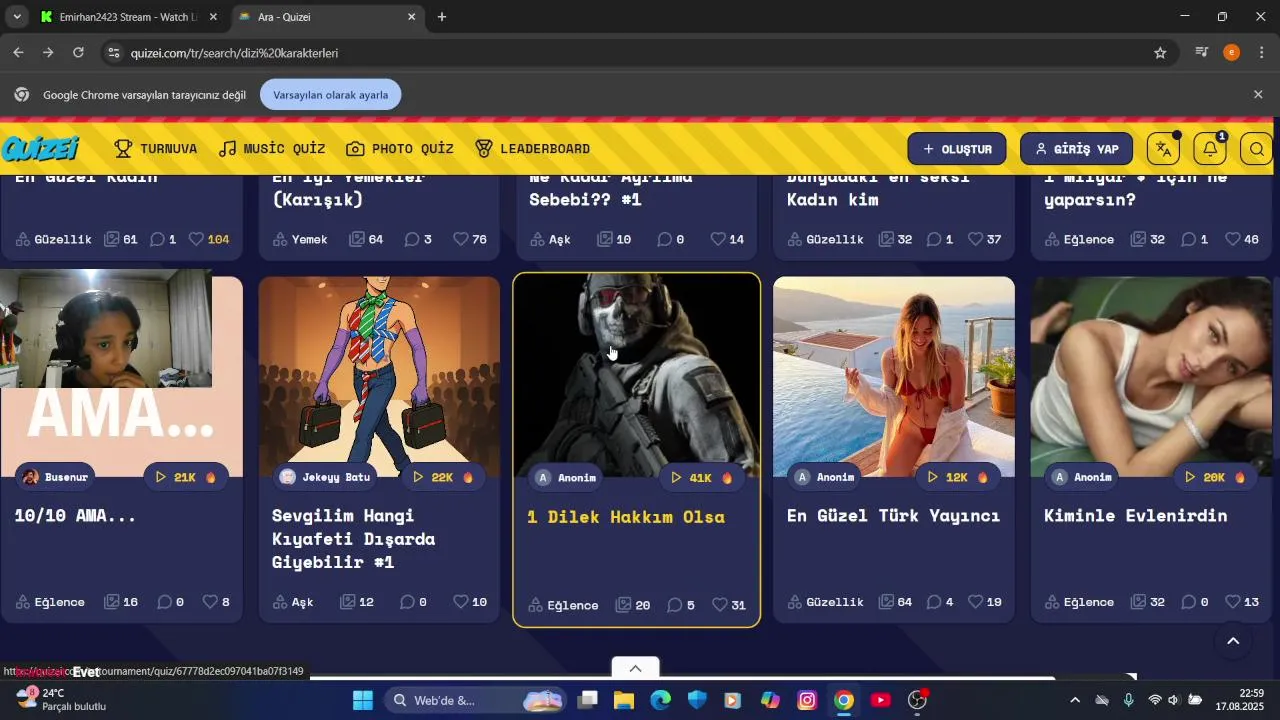1280x720 pixels.
Task: Open the notifications bell icon
Action: [1210, 149]
